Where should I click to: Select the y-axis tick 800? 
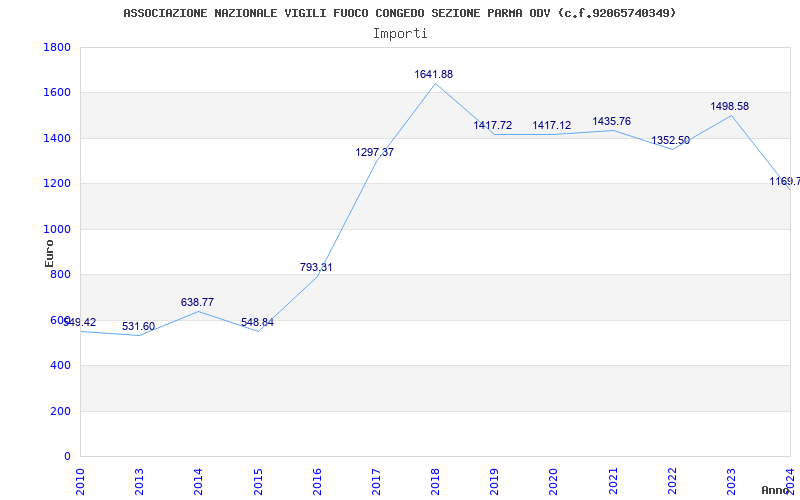pyautogui.click(x=60, y=275)
